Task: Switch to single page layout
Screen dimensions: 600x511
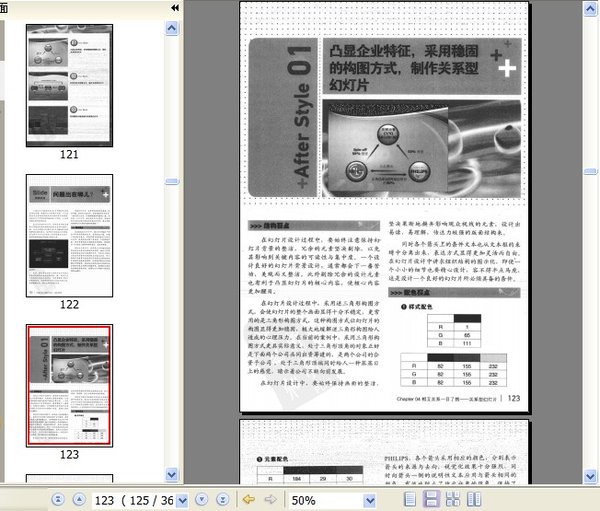Action: (x=408, y=499)
